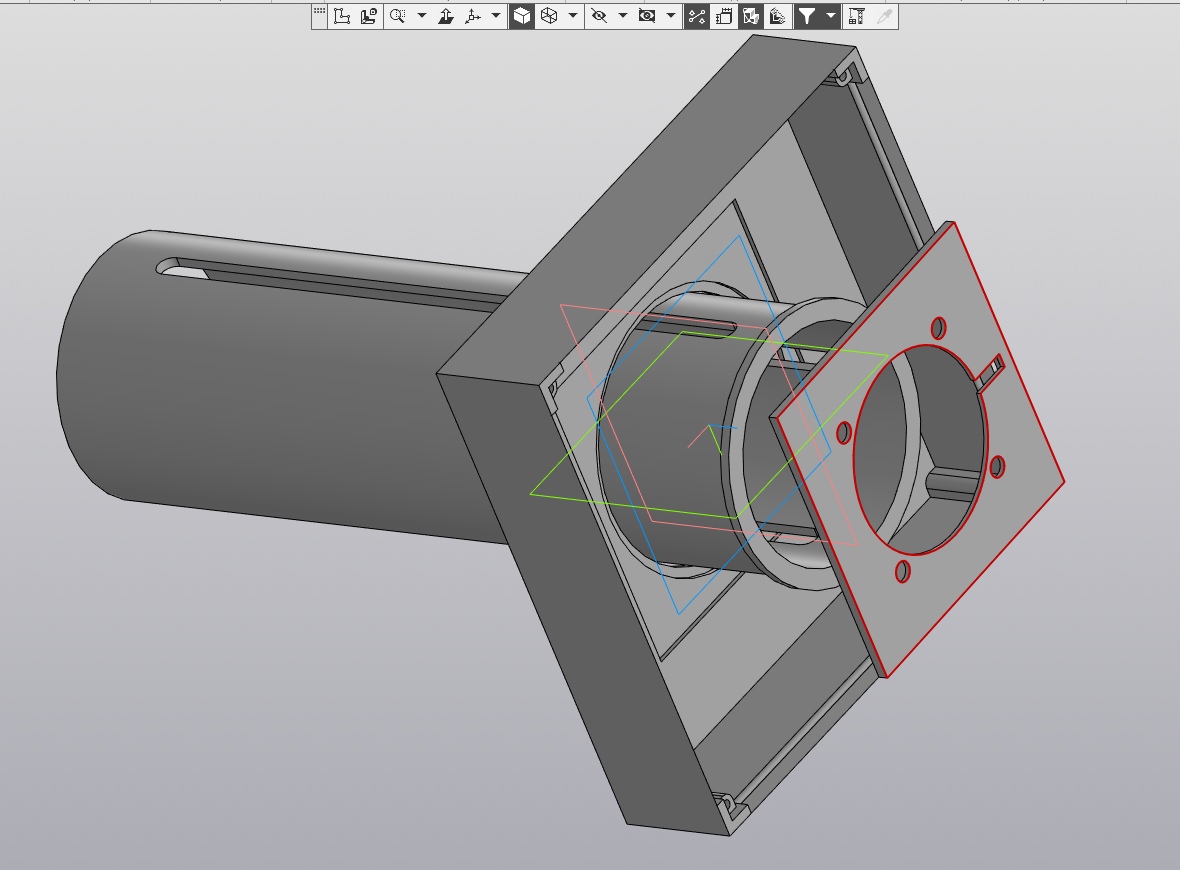Toggle the constraints display icon

pos(696,16)
